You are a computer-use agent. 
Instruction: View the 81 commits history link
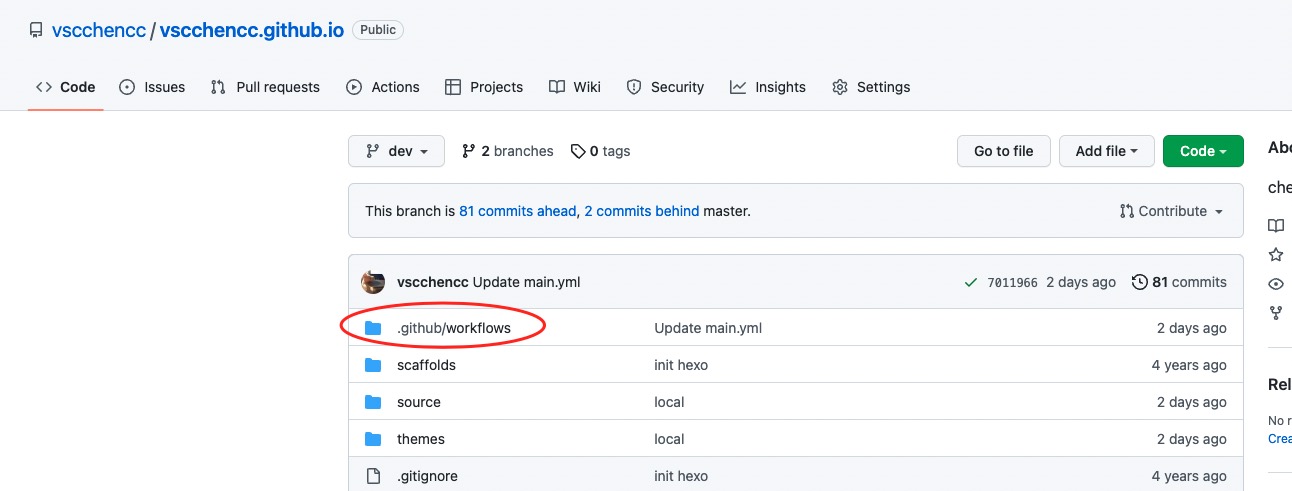tap(1179, 282)
